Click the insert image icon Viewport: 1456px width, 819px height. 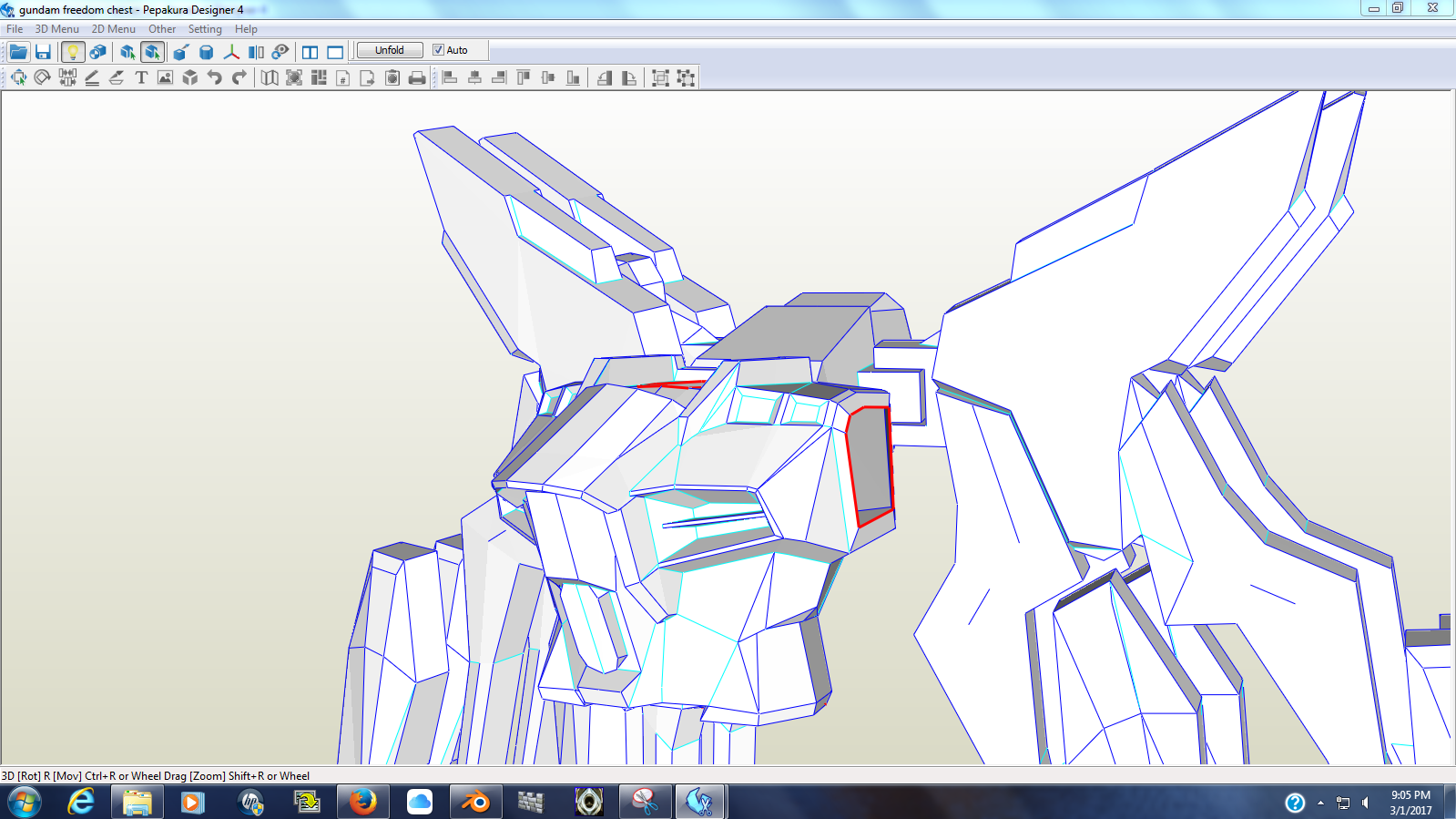[x=165, y=77]
